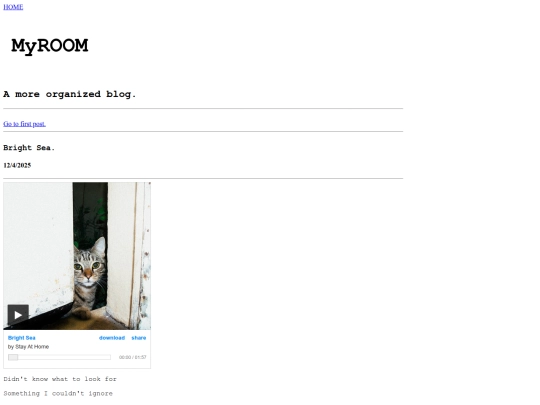Click the divider line below the post date
540x405 pixels.
(x=203, y=178)
